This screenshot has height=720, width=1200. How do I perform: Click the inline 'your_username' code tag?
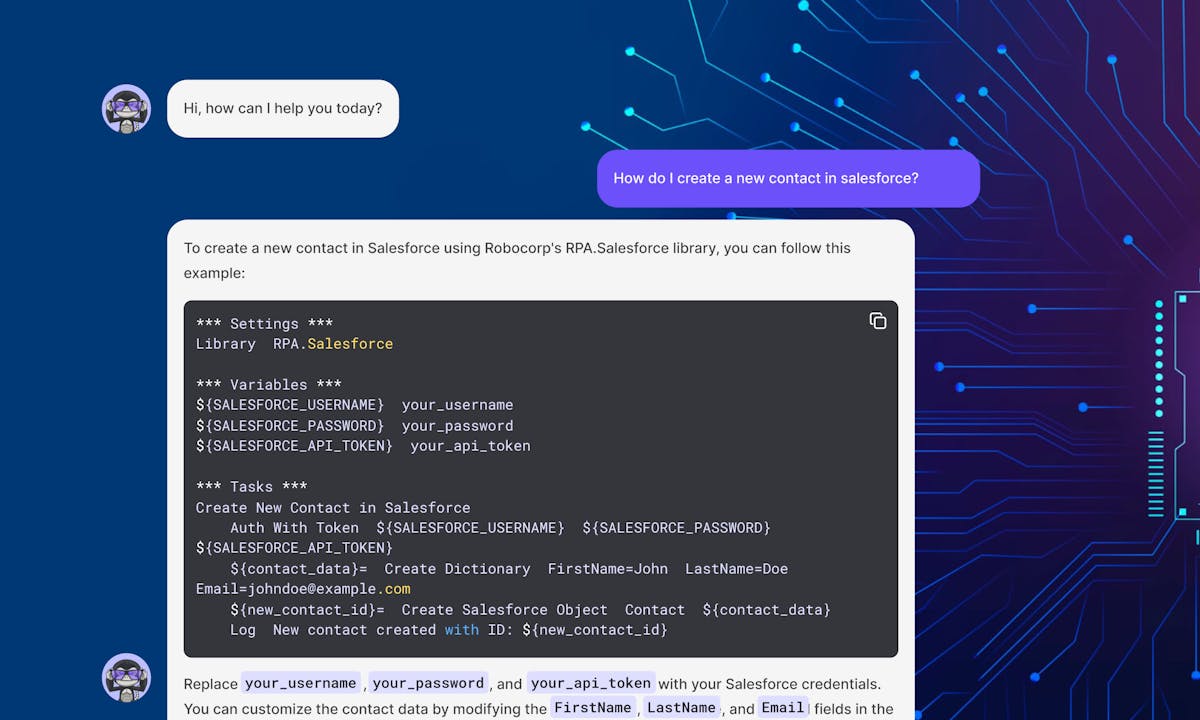tap(301, 683)
